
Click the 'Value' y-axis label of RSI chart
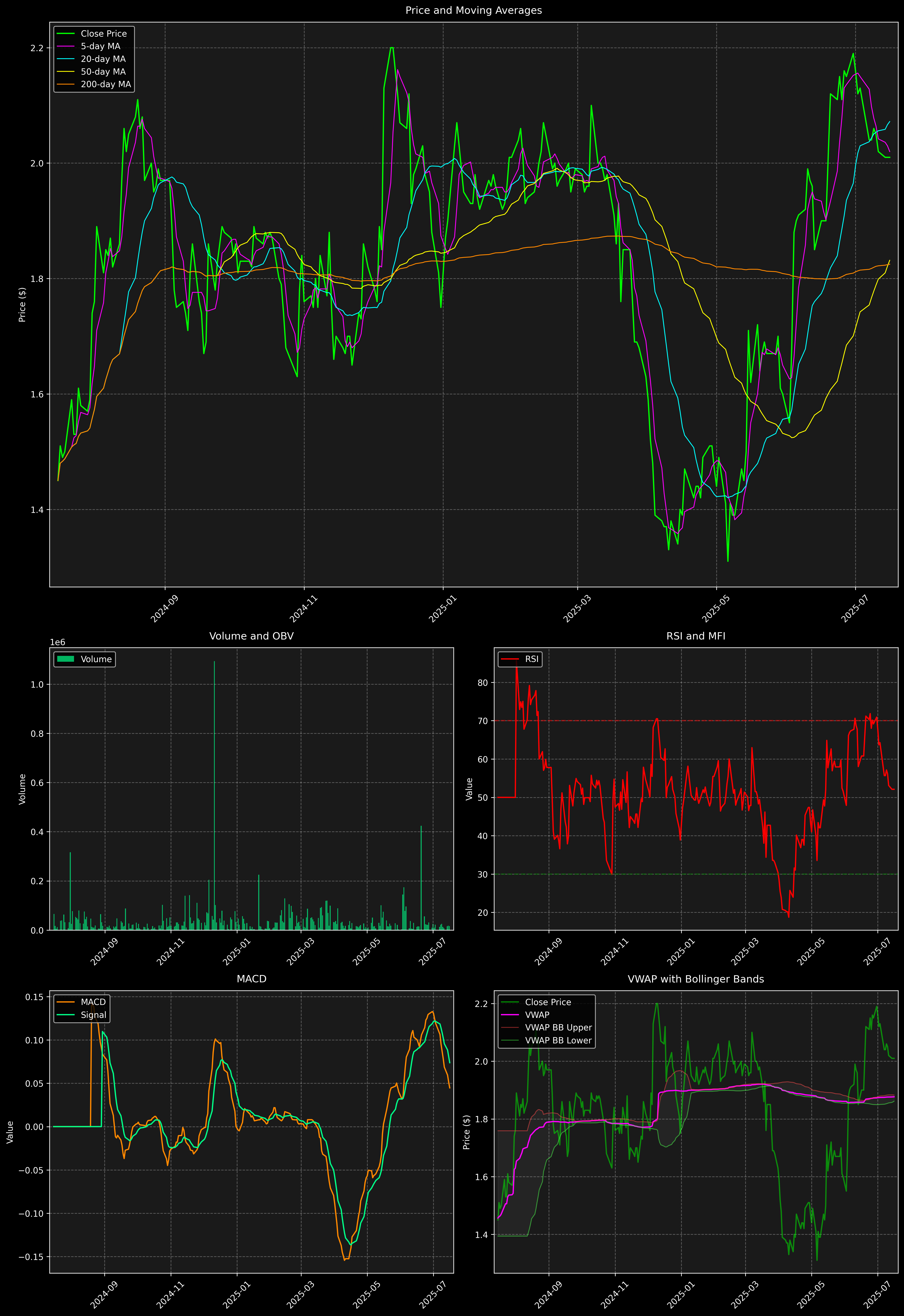click(469, 789)
